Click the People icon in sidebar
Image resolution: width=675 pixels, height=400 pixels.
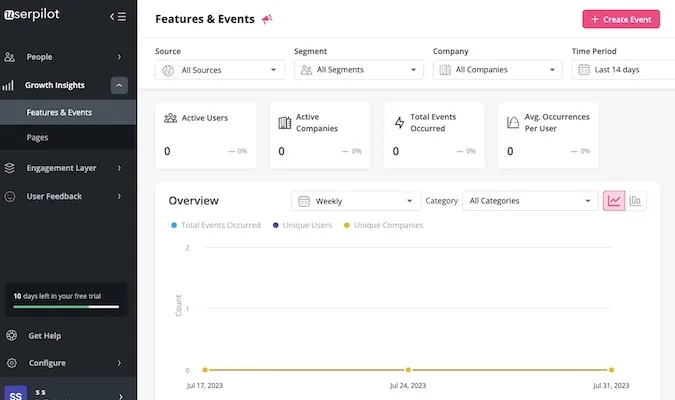[9, 57]
